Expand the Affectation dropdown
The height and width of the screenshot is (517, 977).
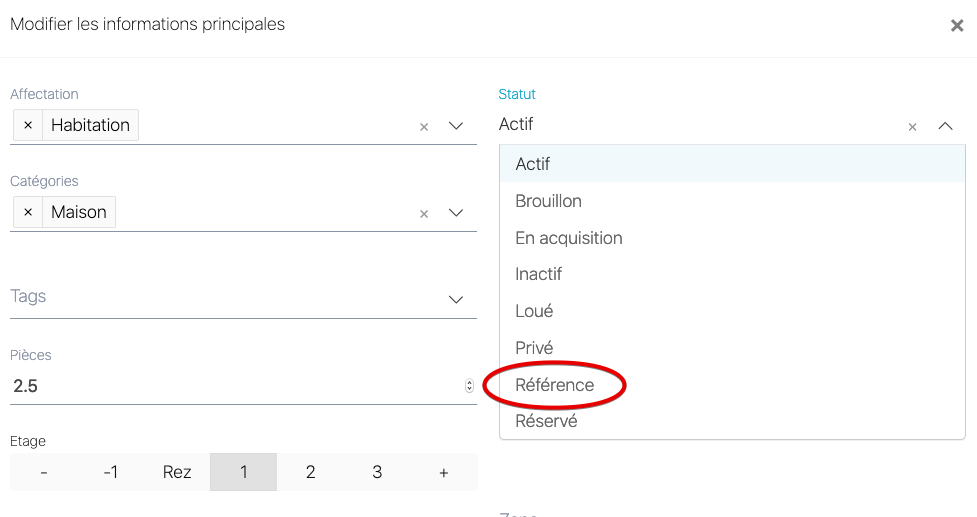tap(456, 126)
